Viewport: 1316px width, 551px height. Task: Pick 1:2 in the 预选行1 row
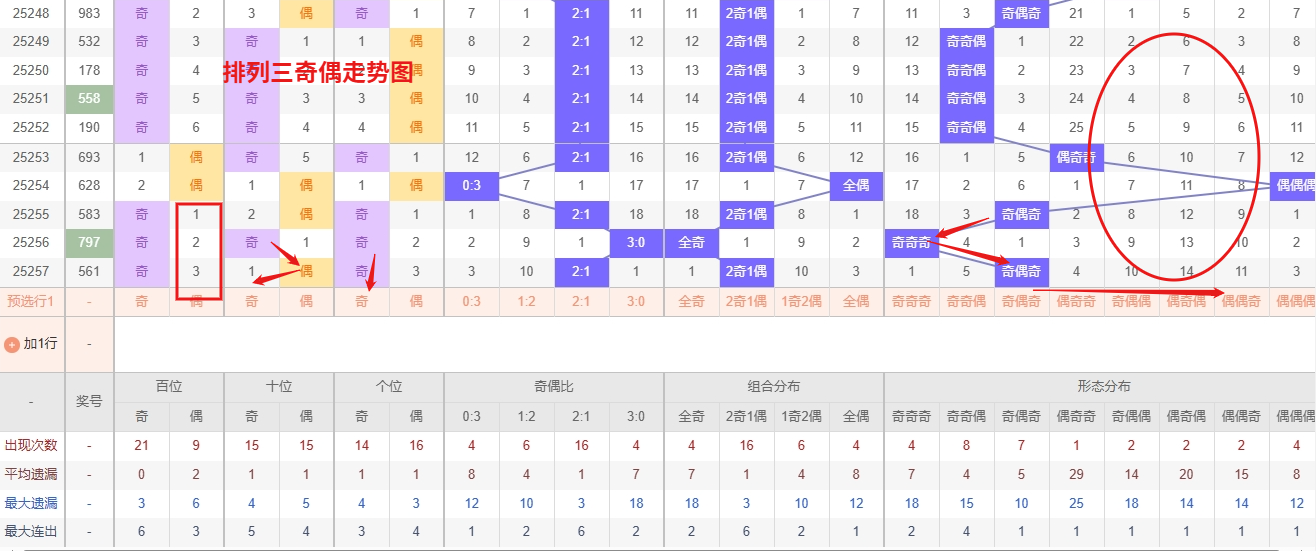click(x=527, y=300)
